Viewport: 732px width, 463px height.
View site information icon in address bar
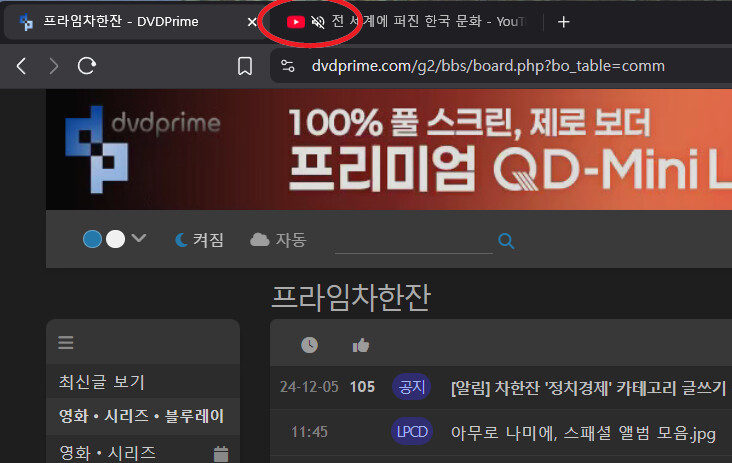(288, 66)
